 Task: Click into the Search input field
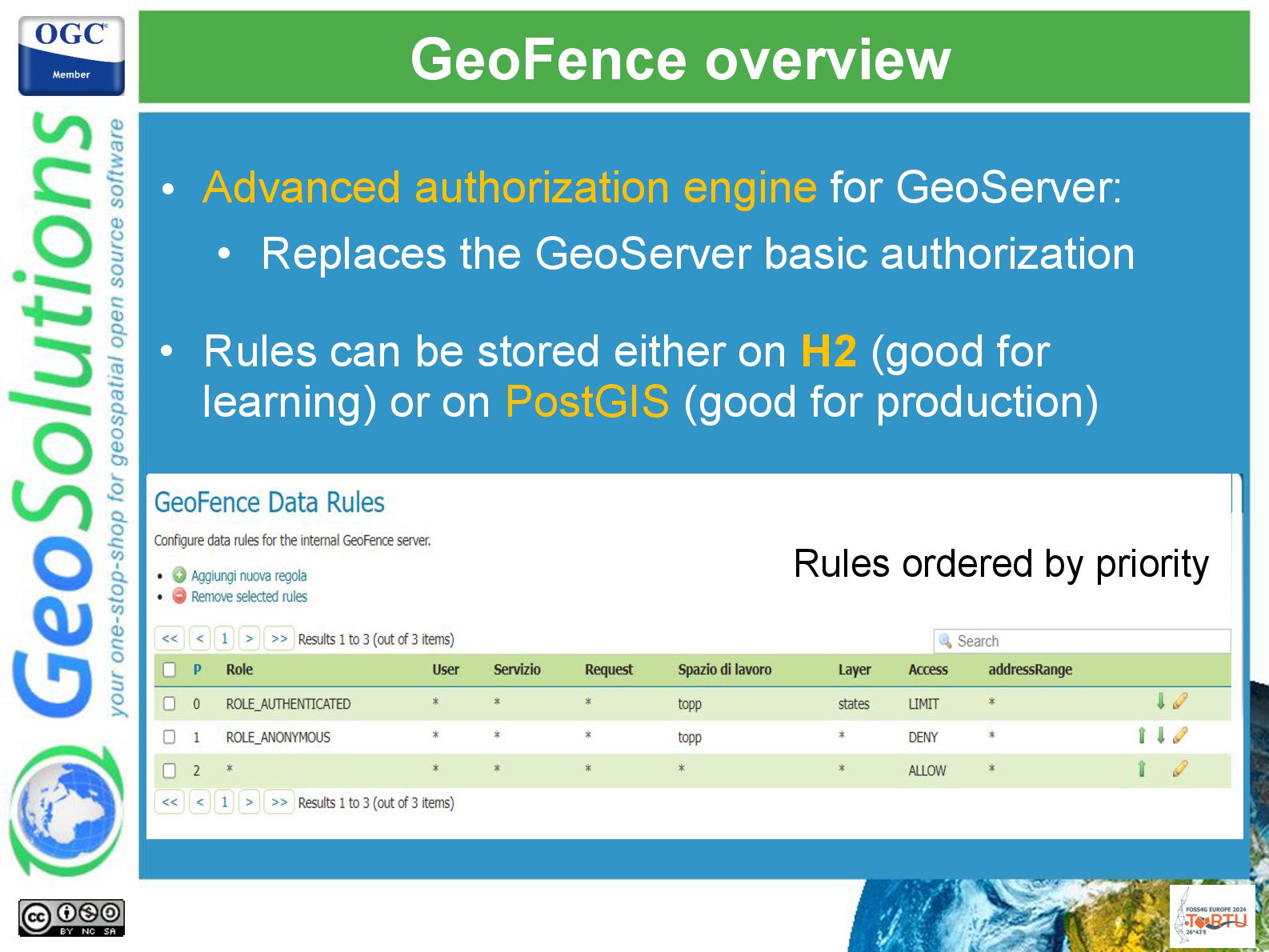(x=1082, y=641)
